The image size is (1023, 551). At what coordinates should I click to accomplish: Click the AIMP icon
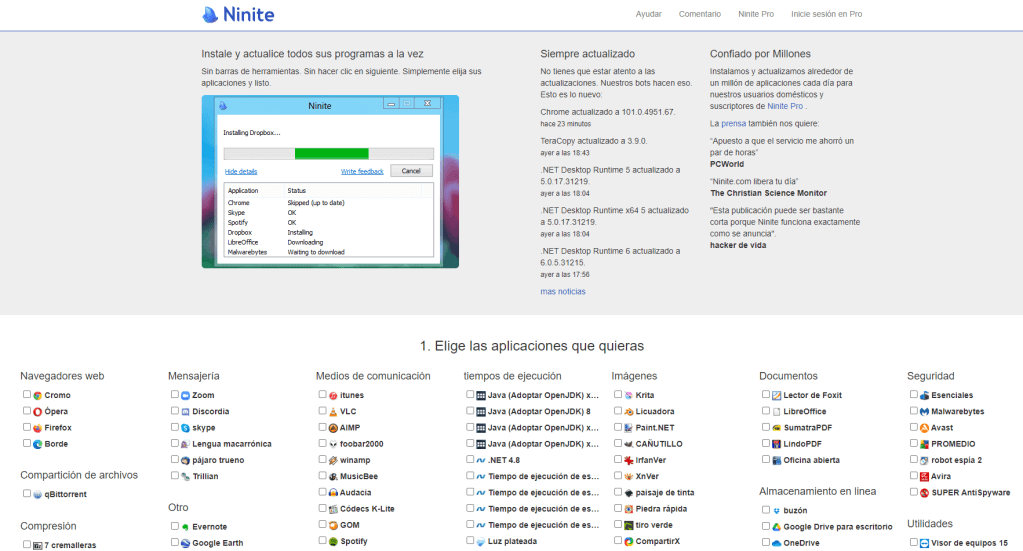(x=333, y=428)
